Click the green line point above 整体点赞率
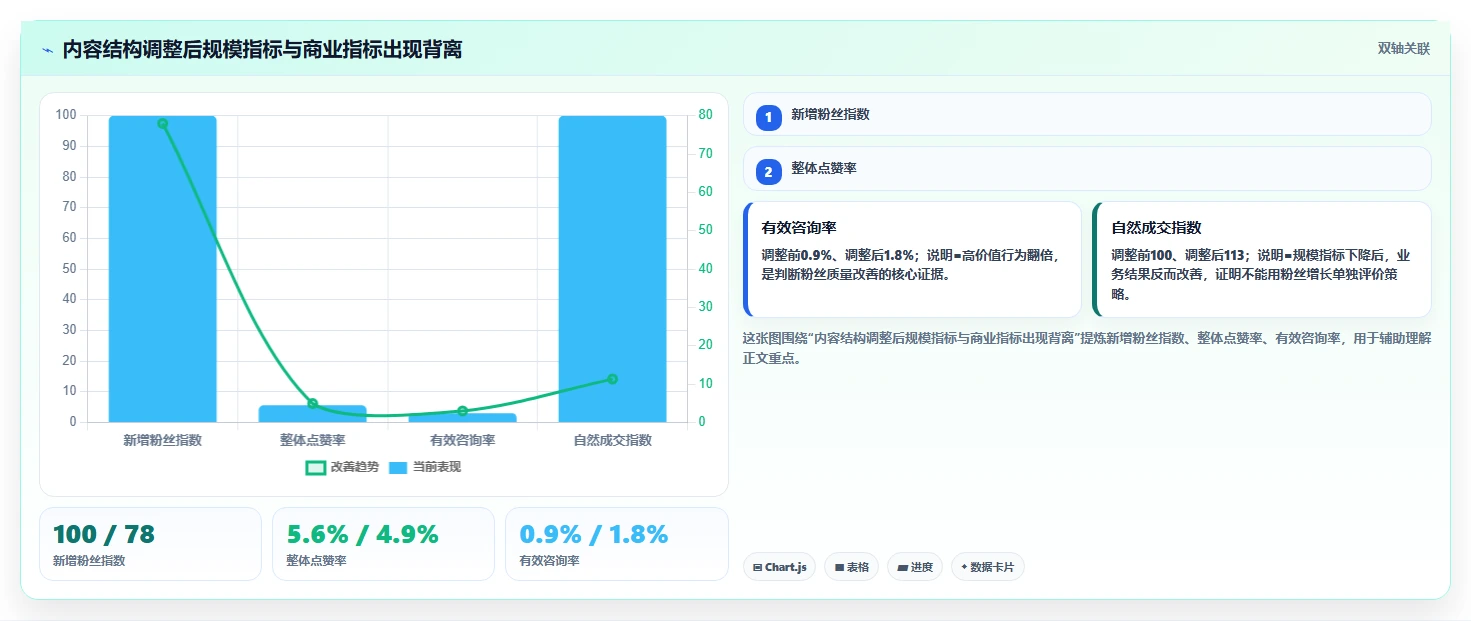This screenshot has width=1471, height=621. (x=312, y=404)
